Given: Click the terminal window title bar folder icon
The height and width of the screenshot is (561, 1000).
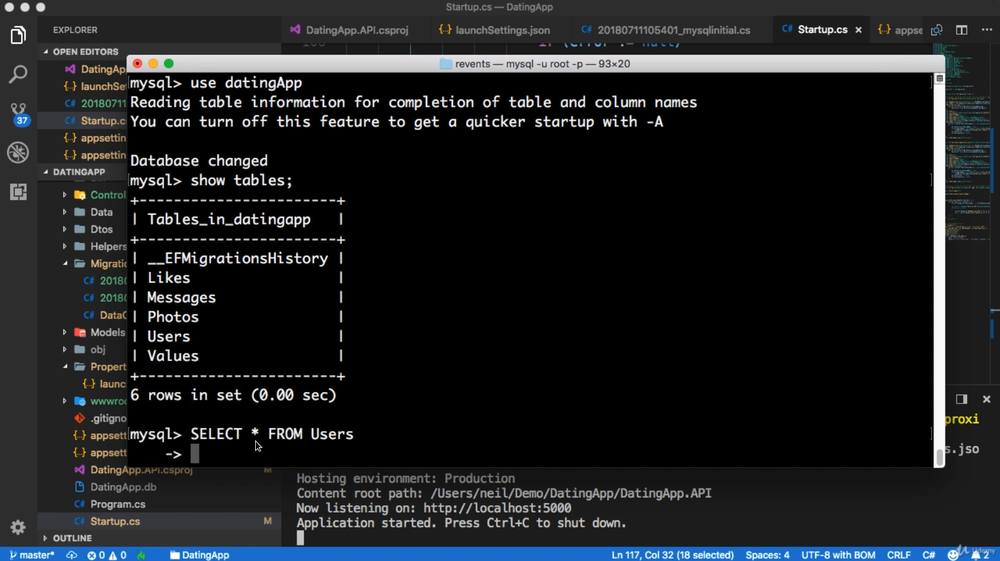Looking at the screenshot, I should click(446, 64).
